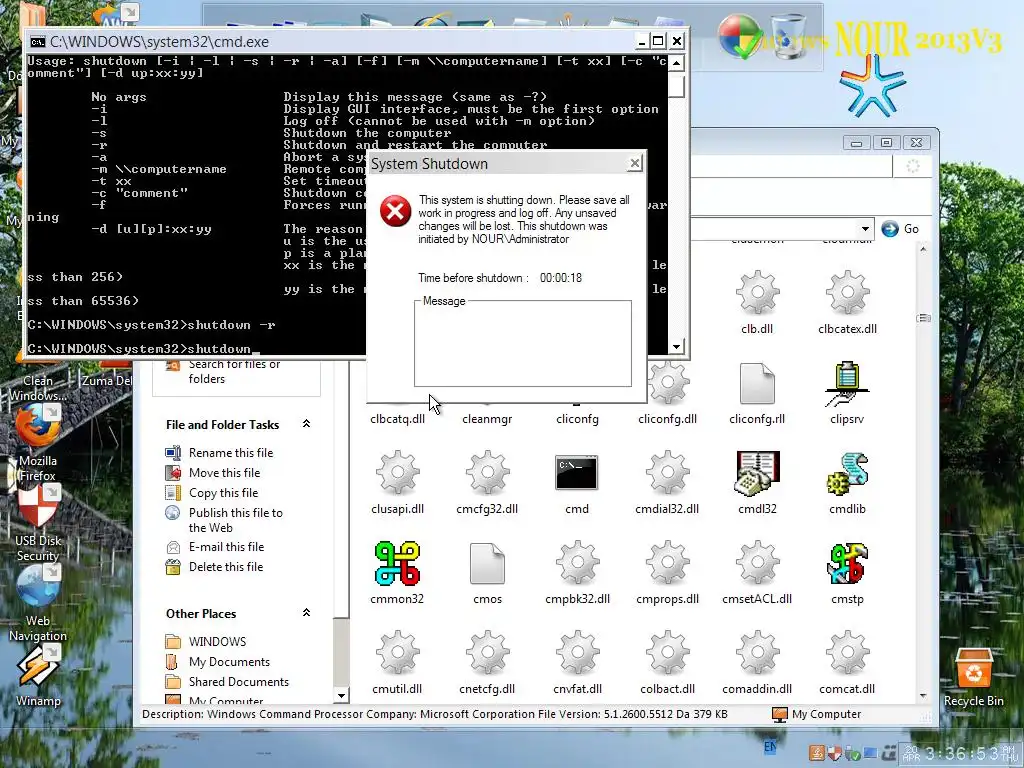Select the cmcfg32.dll file icon

tap(487, 473)
